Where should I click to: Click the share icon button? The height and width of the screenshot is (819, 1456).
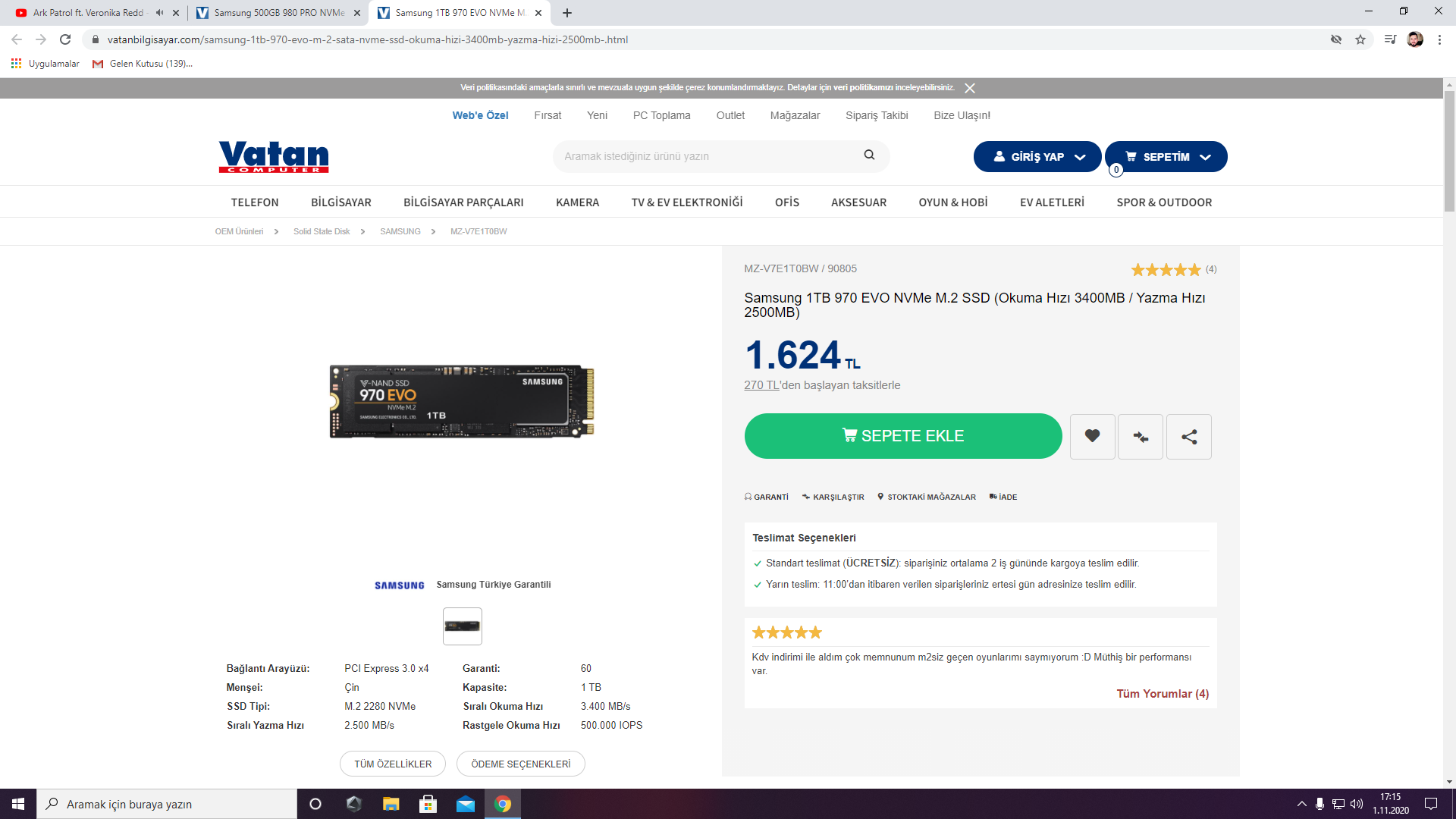[1188, 436]
